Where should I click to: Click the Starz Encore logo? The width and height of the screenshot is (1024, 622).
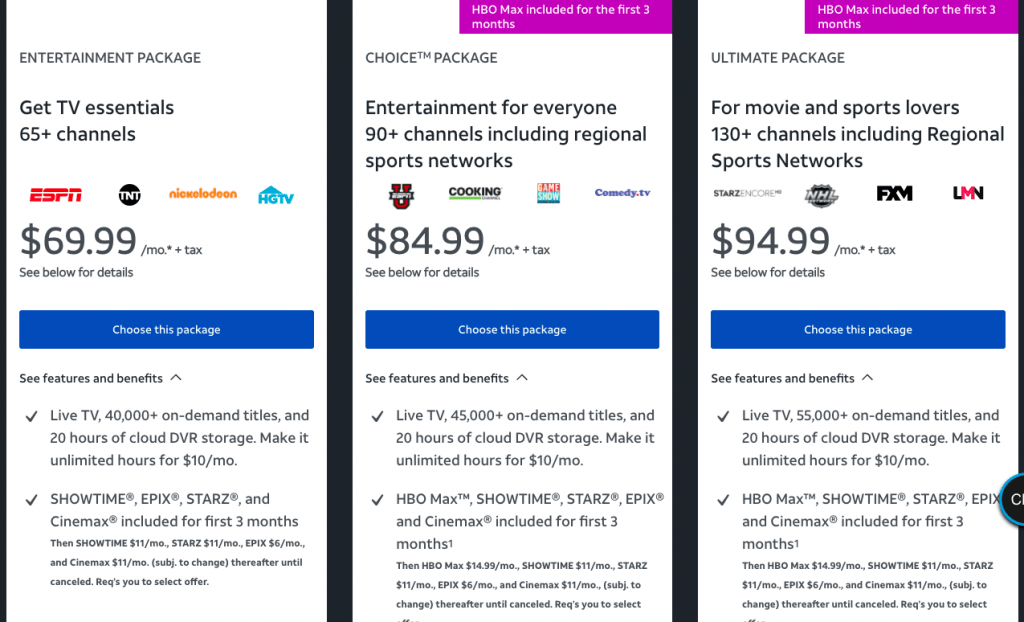pyautogui.click(x=747, y=193)
